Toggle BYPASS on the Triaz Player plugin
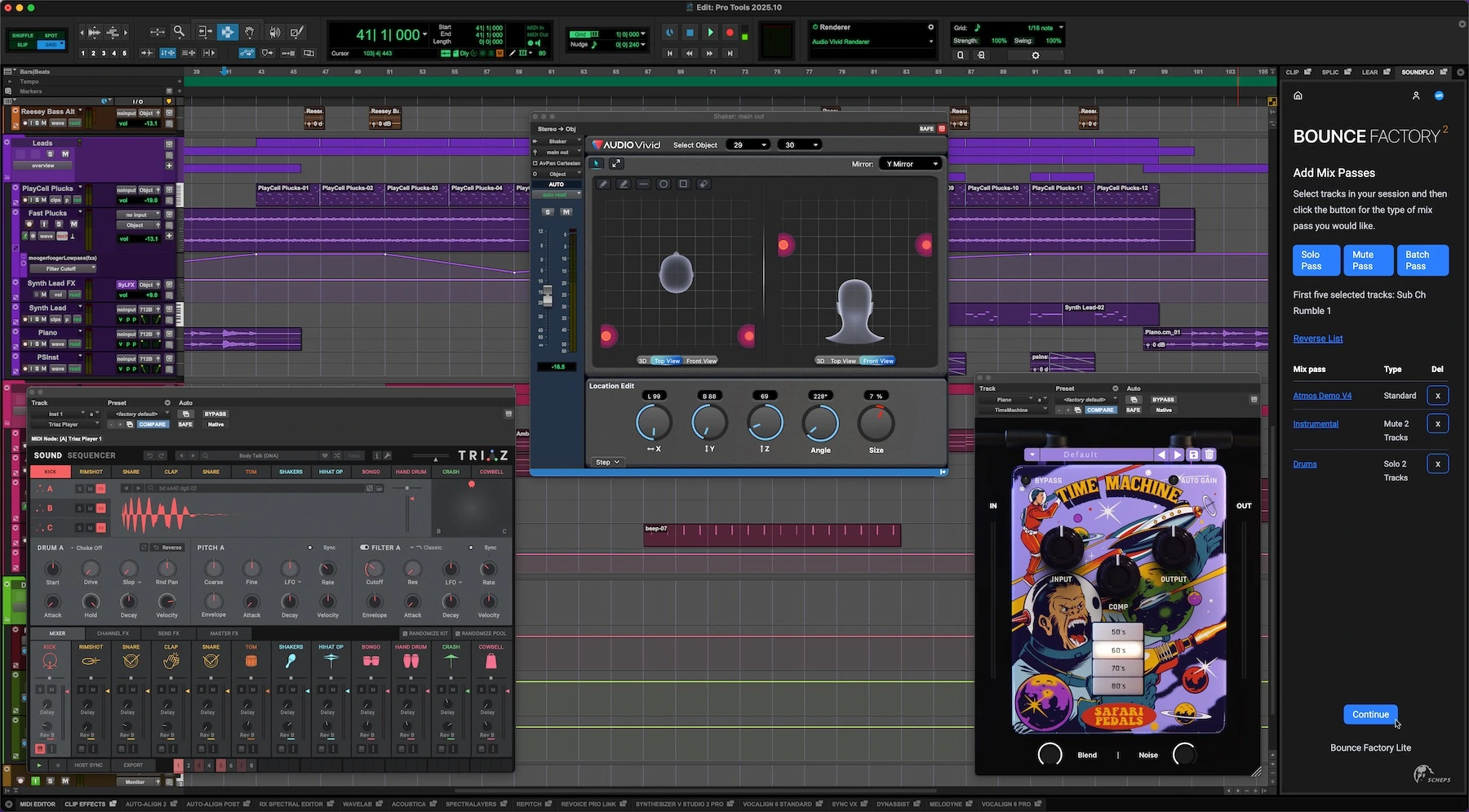1469x812 pixels. [x=215, y=414]
